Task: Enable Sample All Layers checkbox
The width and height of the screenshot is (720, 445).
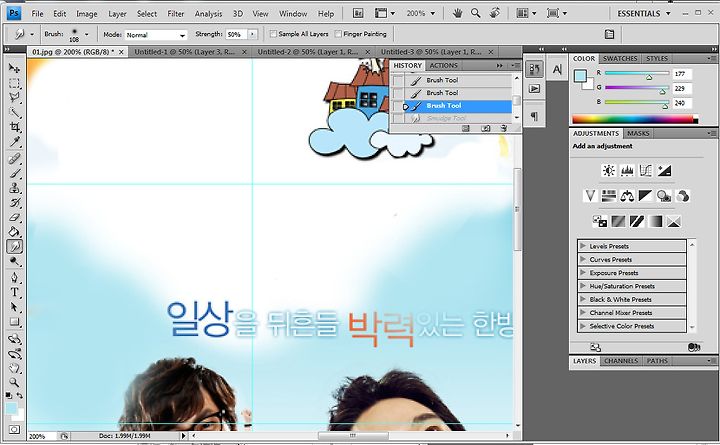Action: 273,34
